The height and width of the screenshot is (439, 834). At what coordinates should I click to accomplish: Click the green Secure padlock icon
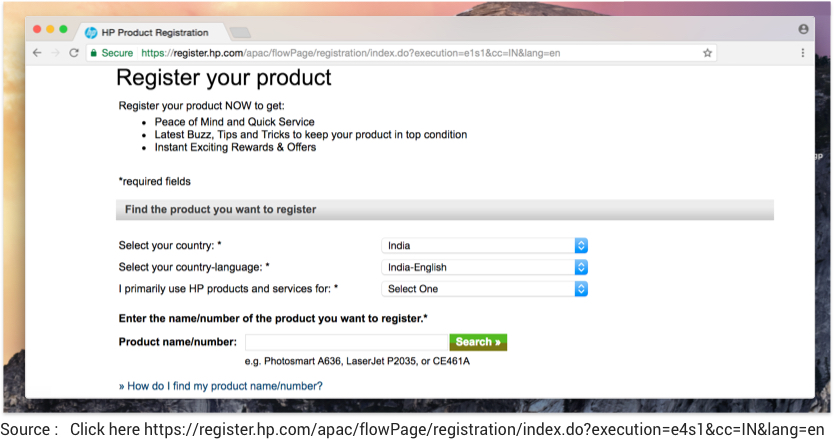94,53
